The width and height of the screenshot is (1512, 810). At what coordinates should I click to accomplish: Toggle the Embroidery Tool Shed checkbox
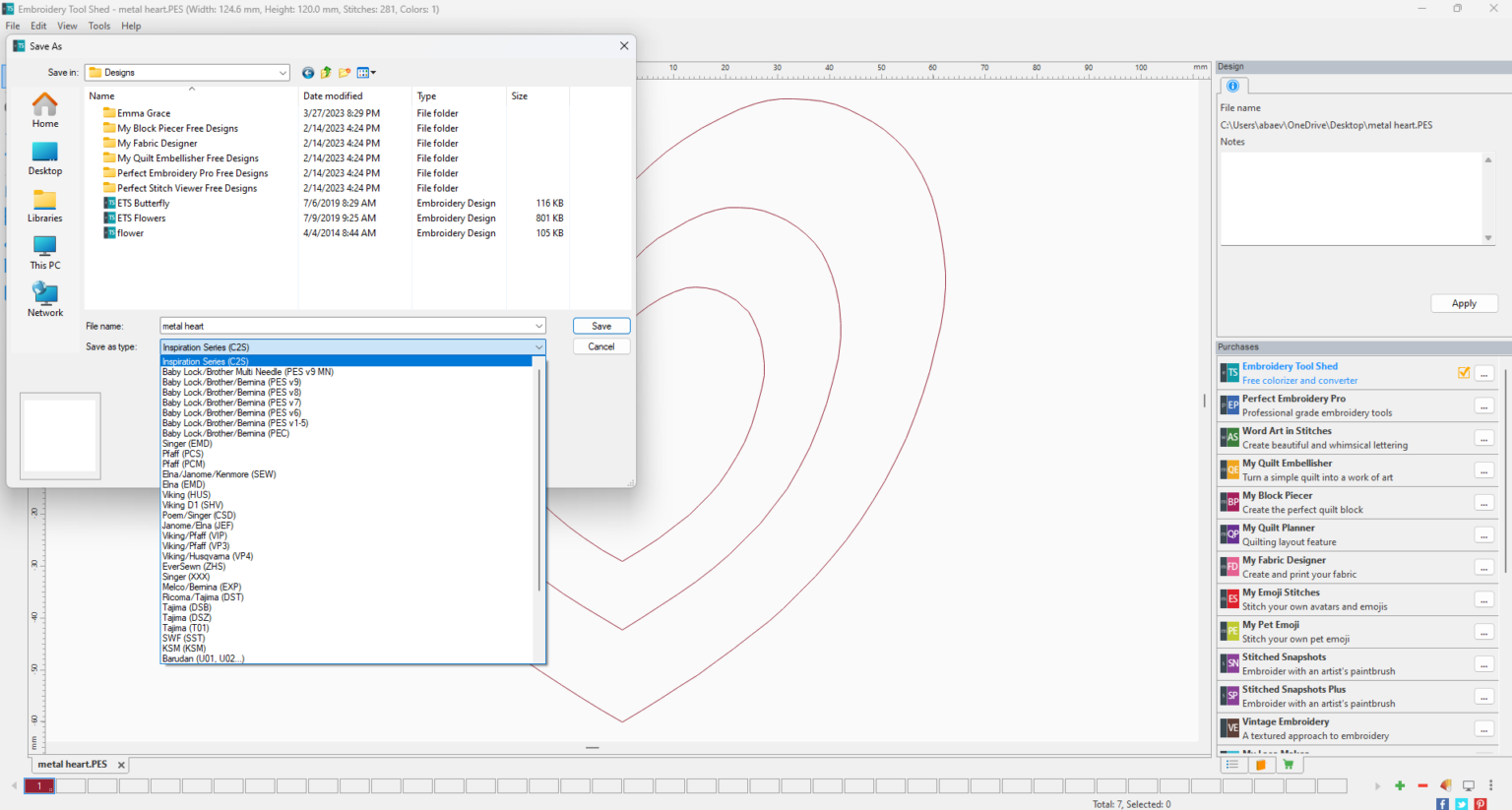click(x=1466, y=373)
